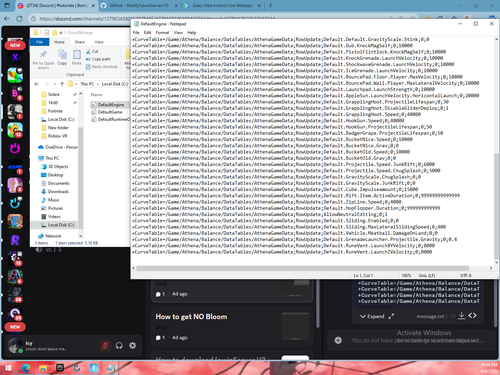Select the DefaultGame file in Explorer

[109, 112]
